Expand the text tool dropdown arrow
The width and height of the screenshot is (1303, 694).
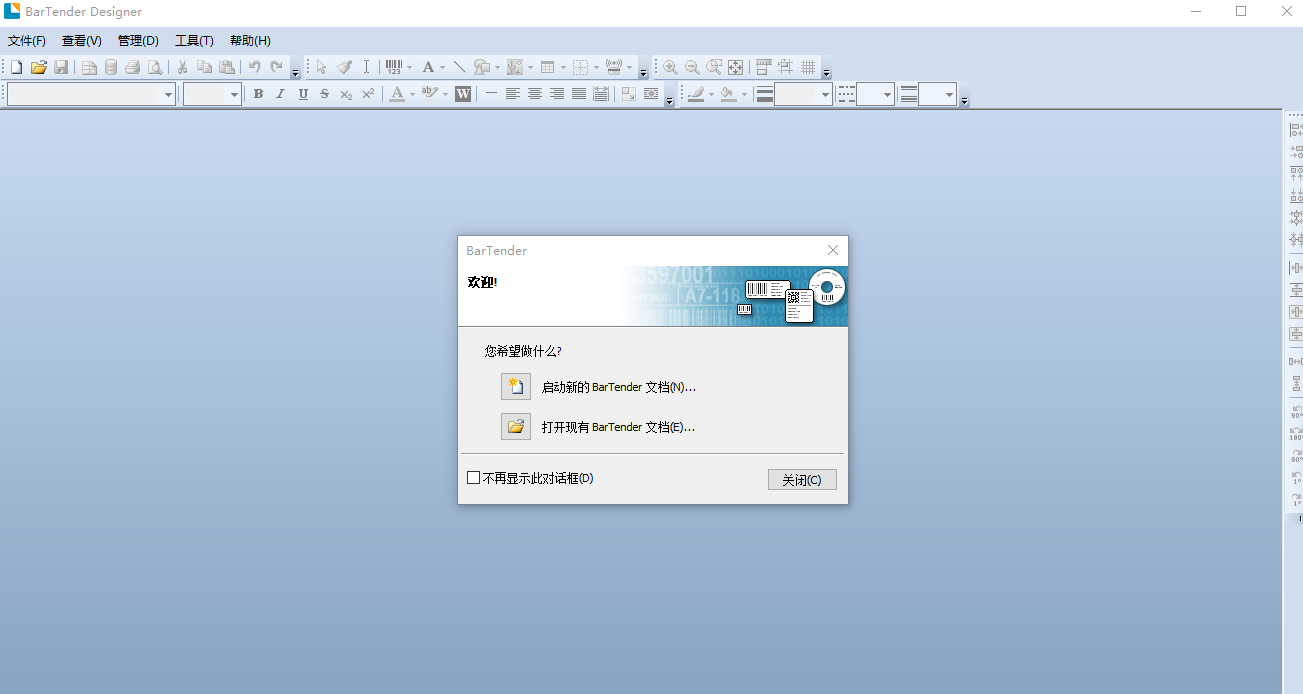pyautogui.click(x=443, y=68)
